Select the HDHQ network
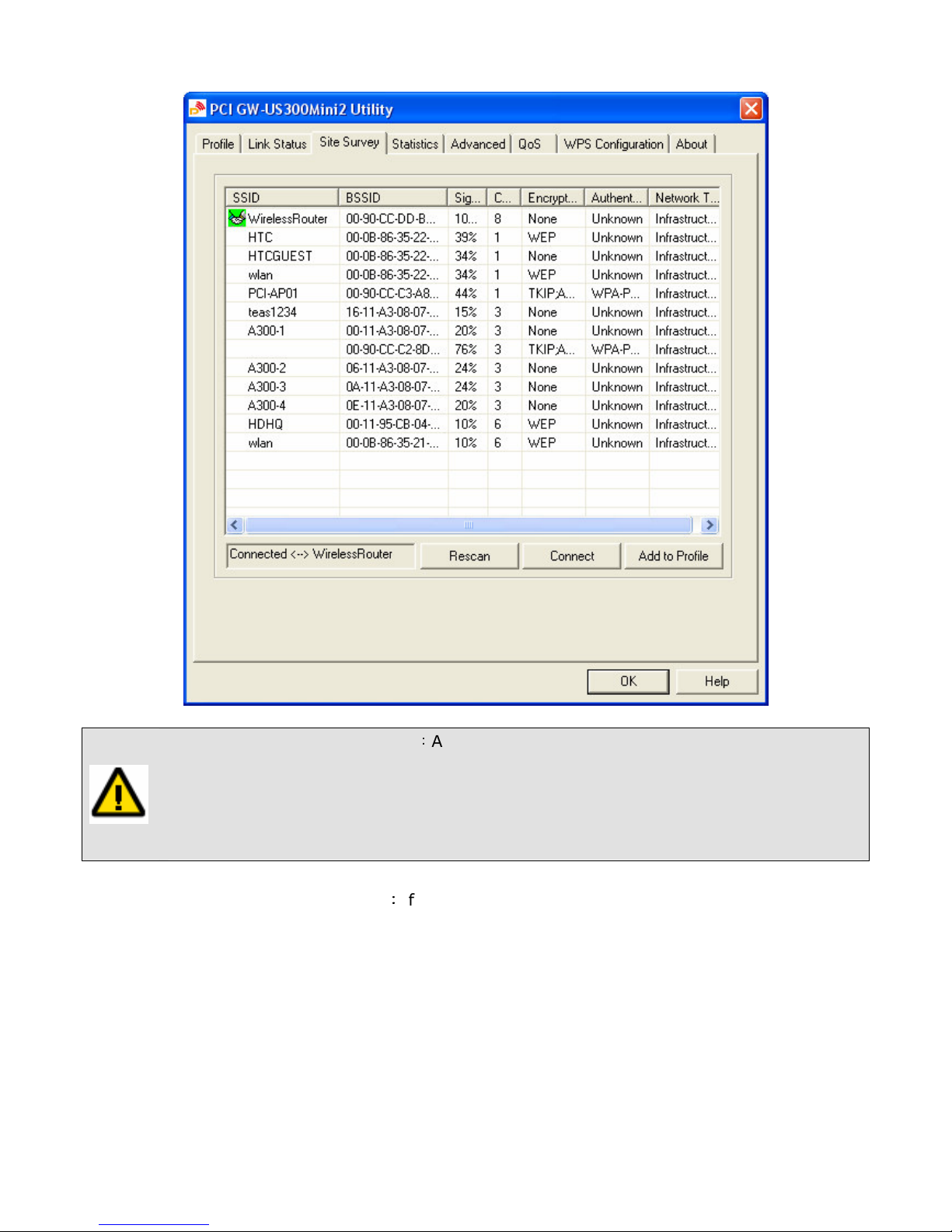Screen dimensions: 952x1232 pyautogui.click(x=473, y=424)
